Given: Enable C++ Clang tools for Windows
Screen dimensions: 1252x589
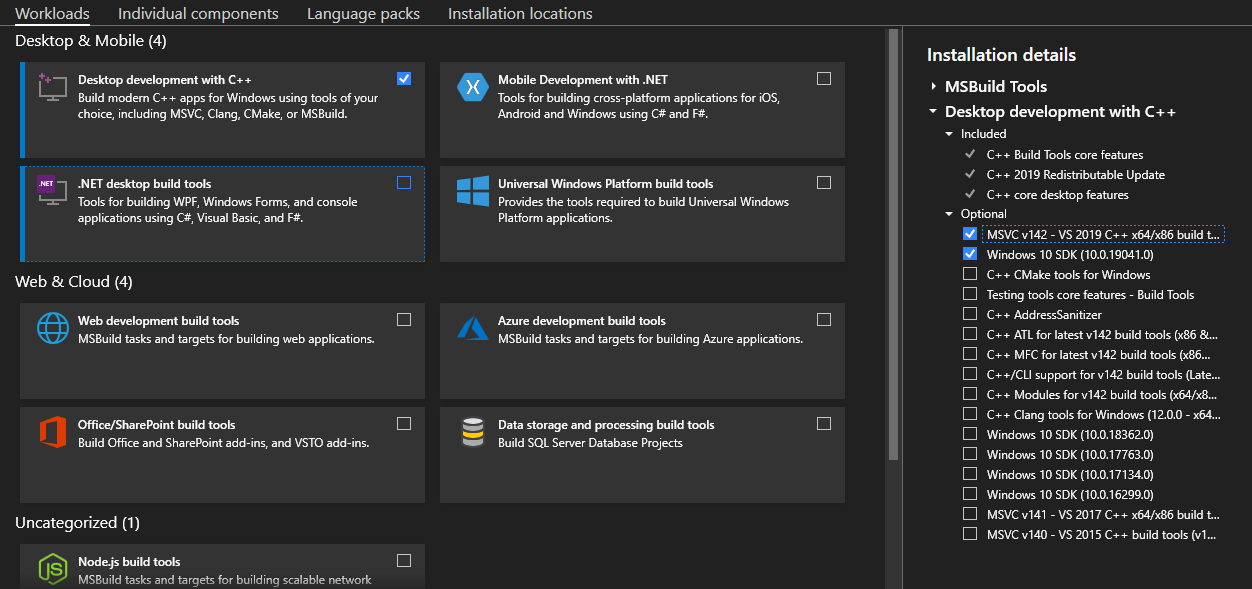Looking at the screenshot, I should click(970, 414).
